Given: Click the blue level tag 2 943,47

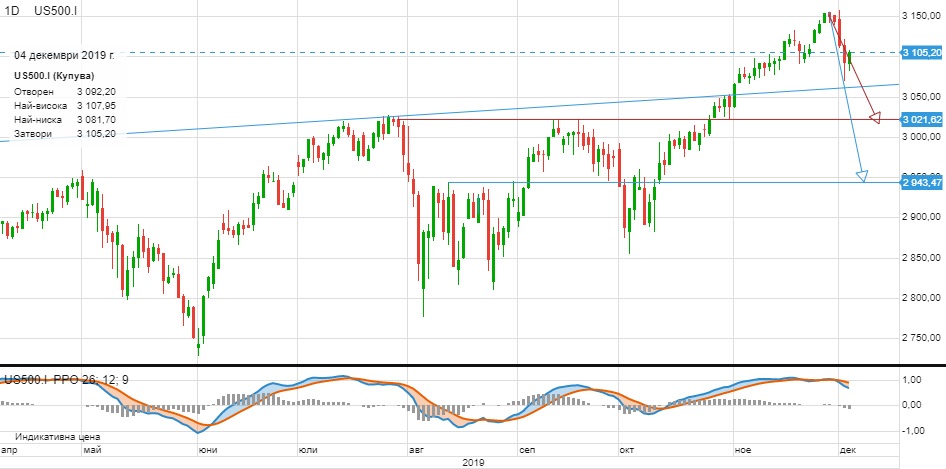Looking at the screenshot, I should pos(922,183).
